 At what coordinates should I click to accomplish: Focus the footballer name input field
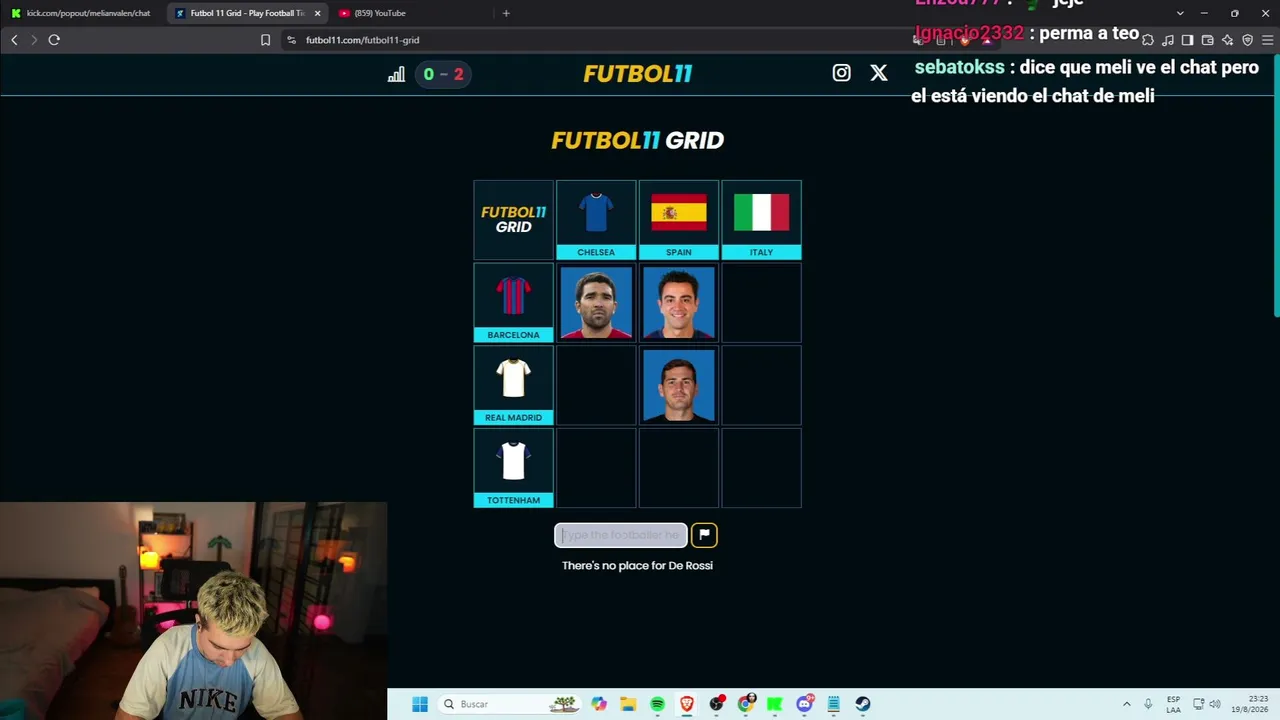click(x=621, y=535)
